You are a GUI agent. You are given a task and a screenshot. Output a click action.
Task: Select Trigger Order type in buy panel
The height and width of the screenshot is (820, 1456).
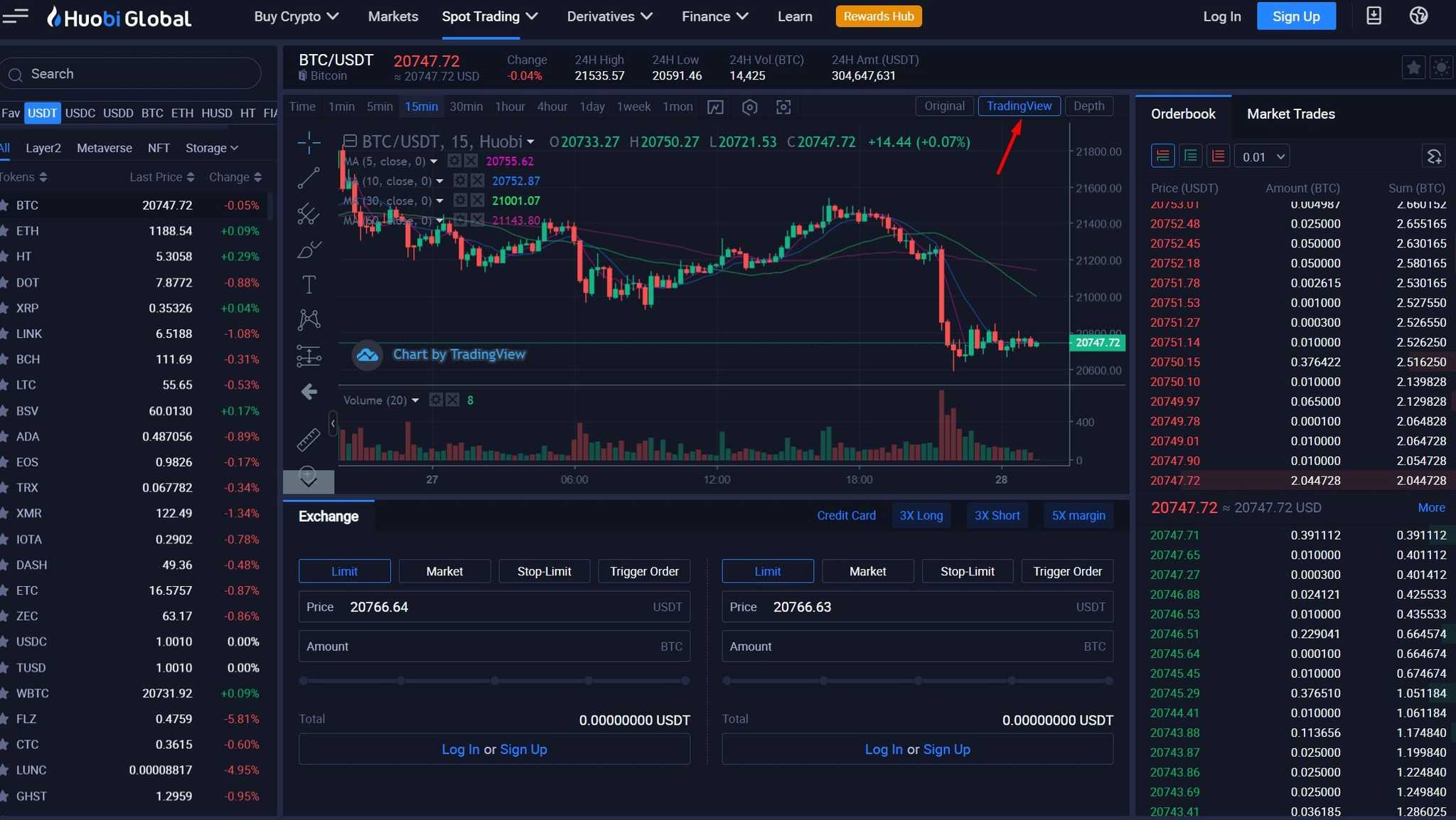point(644,571)
